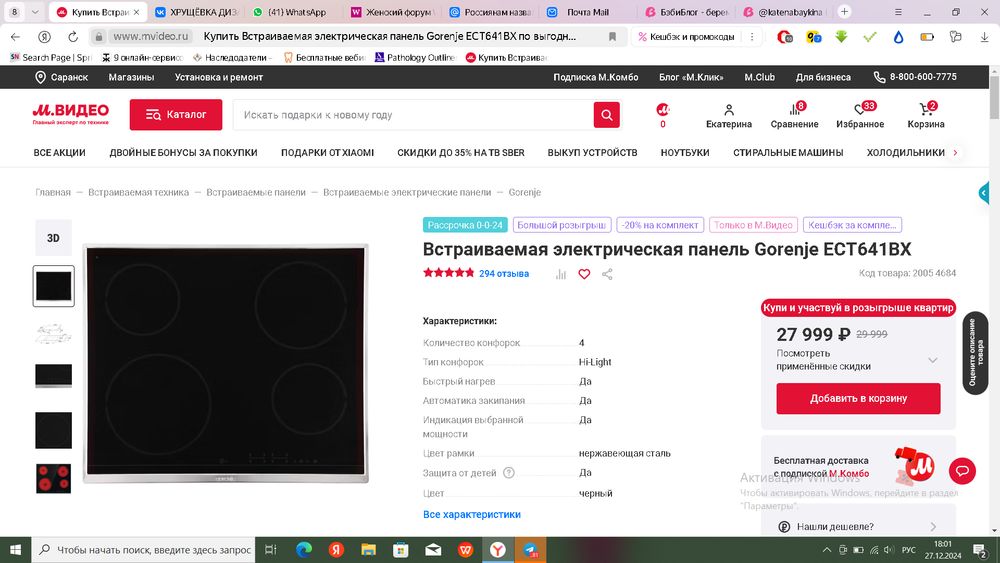
Task: Go to Встраиваемая техника breadcrumb
Action: tap(138, 192)
